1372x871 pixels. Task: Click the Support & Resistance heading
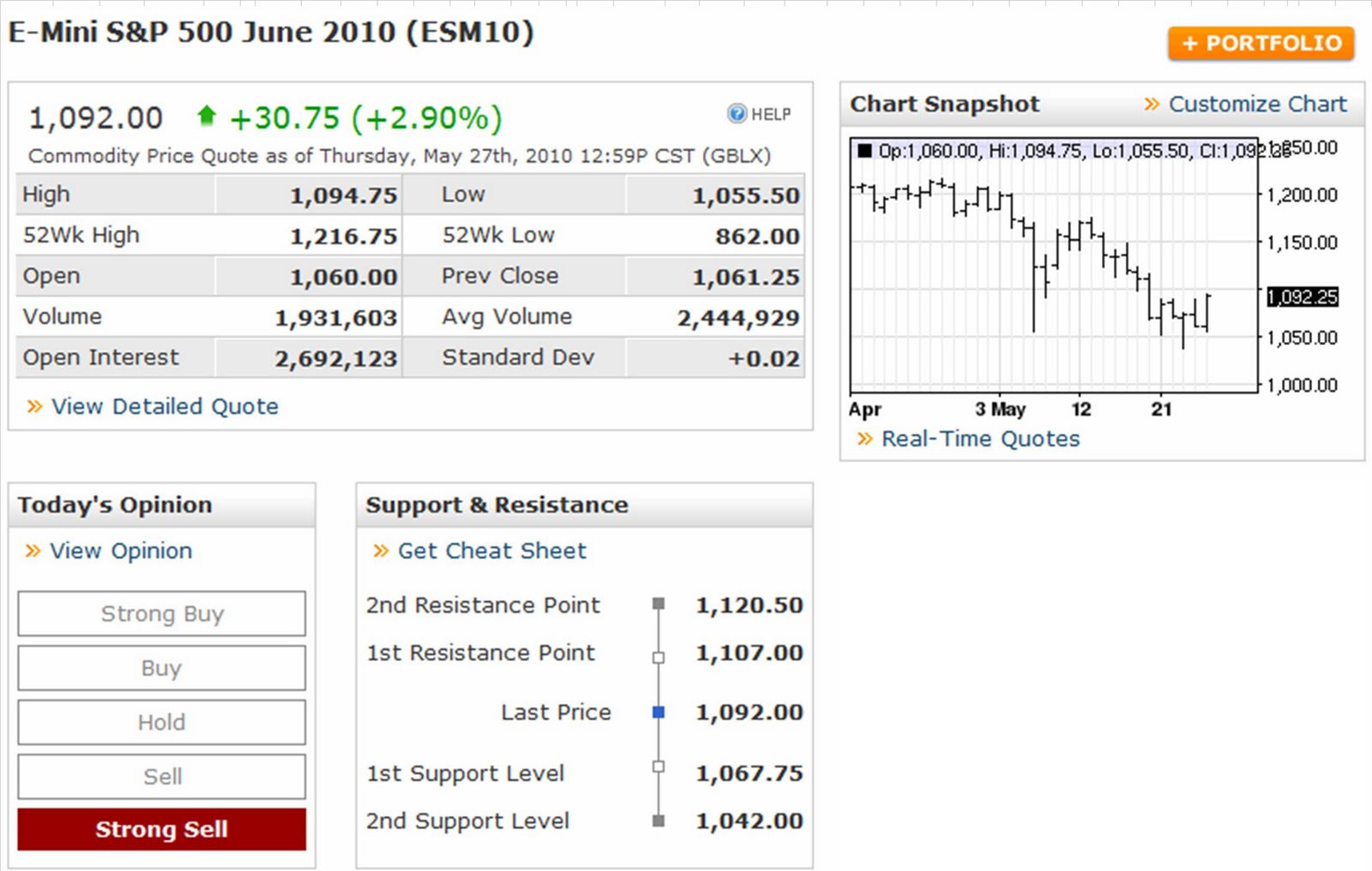(x=497, y=505)
